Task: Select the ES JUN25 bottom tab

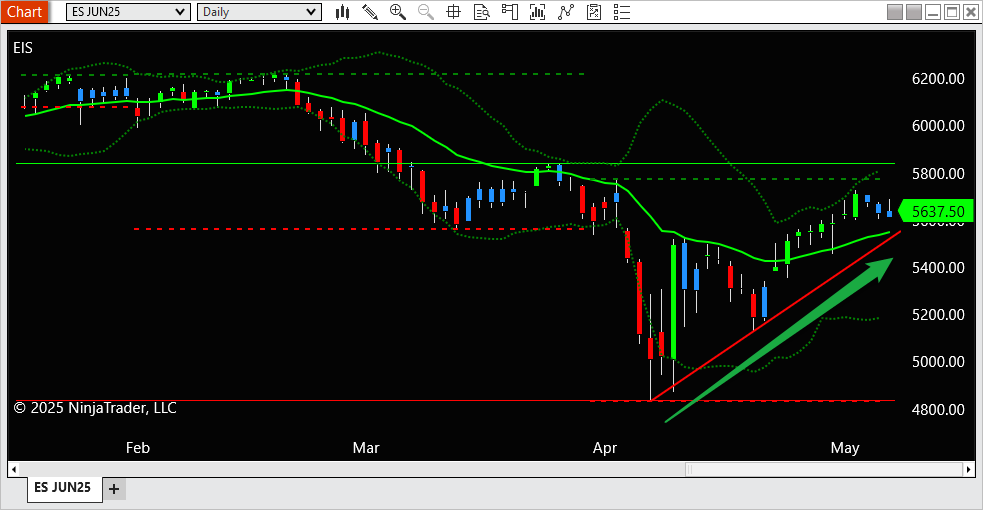Action: tap(63, 488)
